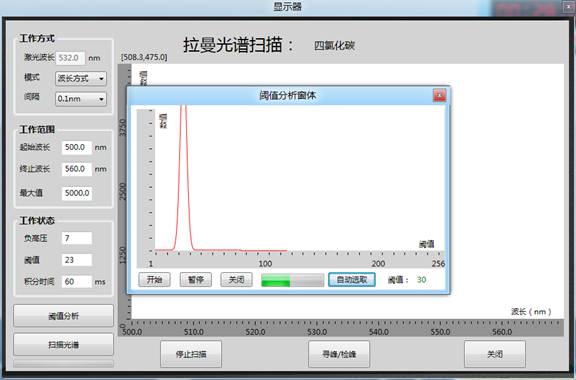Click the 阈值分析窗体 dialog title bar
576x380 pixels.
tap(288, 96)
